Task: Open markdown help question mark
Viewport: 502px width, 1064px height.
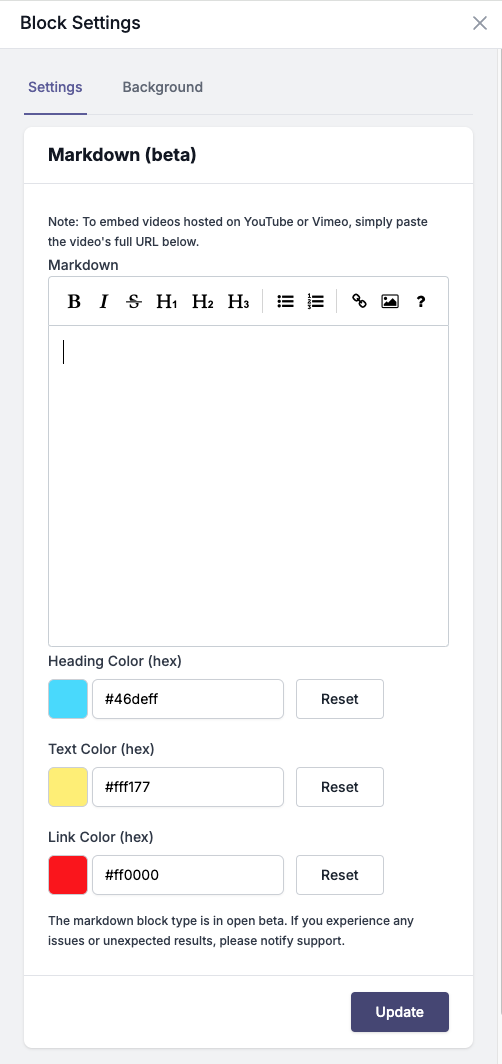Action: [x=421, y=301]
